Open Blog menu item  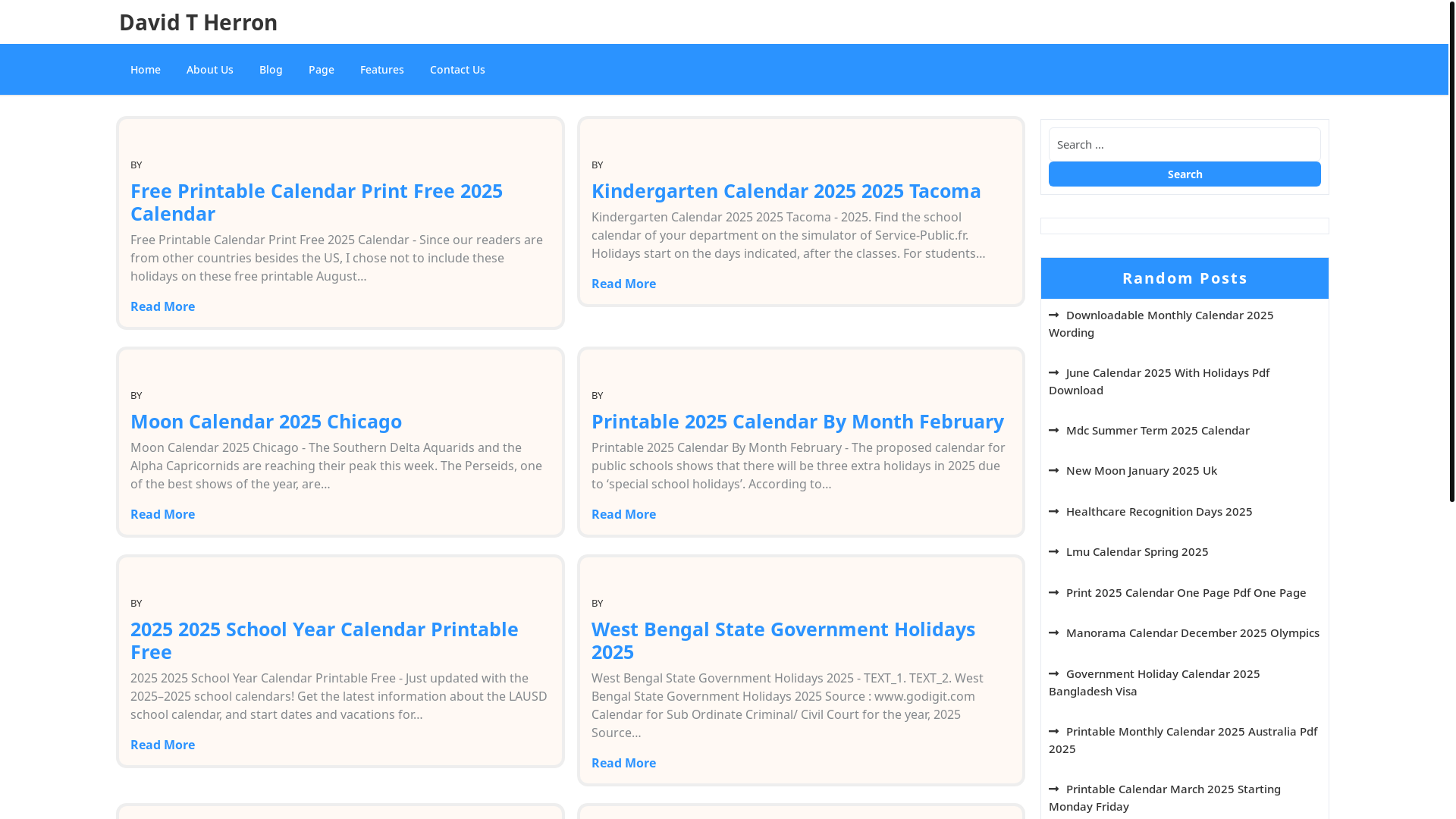tap(271, 70)
